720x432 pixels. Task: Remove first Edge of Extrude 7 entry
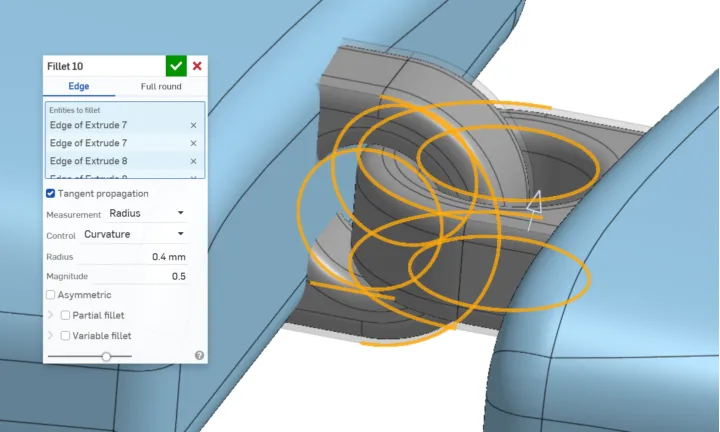coord(193,125)
